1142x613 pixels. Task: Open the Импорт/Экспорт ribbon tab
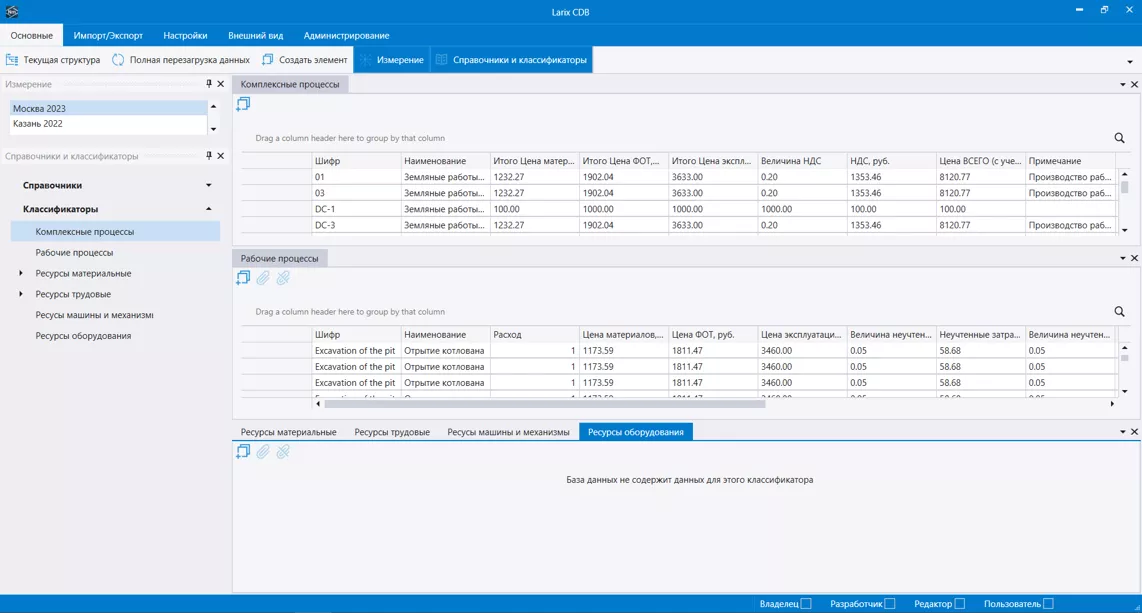(108, 35)
